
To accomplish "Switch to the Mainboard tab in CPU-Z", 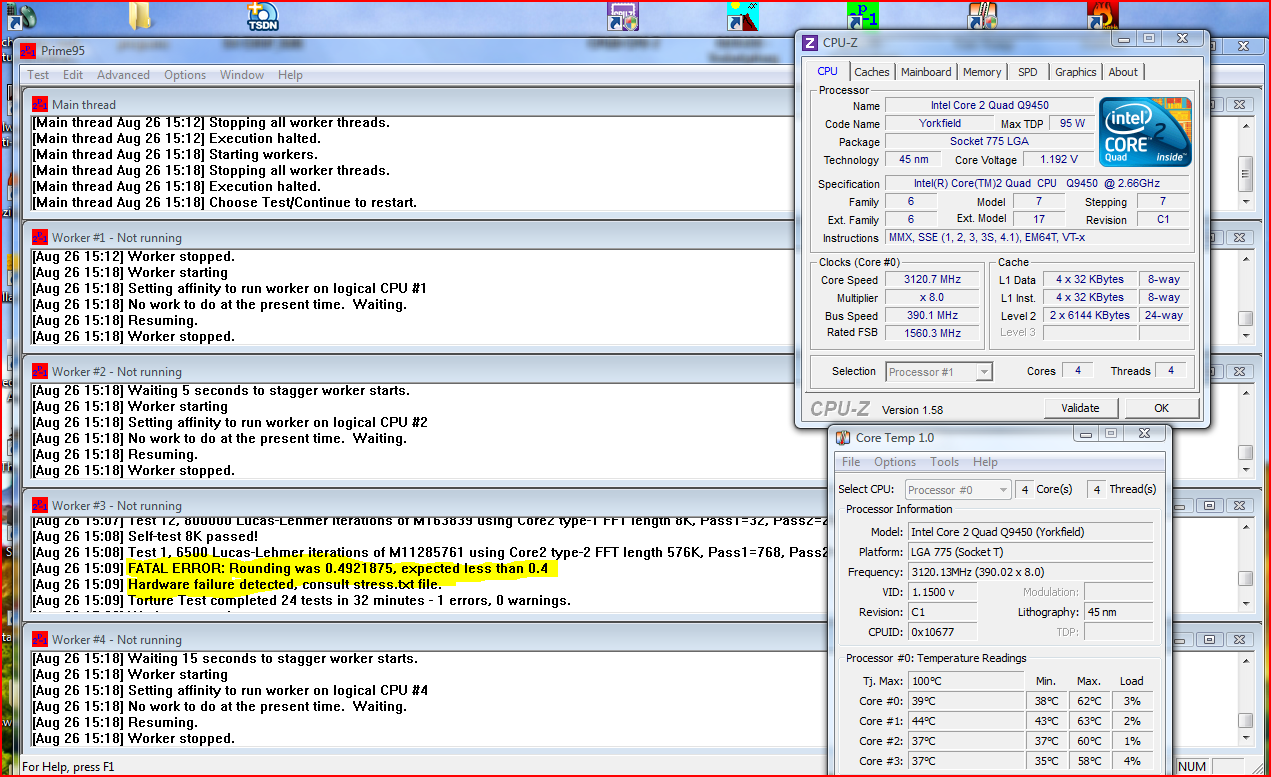I will click(926, 72).
